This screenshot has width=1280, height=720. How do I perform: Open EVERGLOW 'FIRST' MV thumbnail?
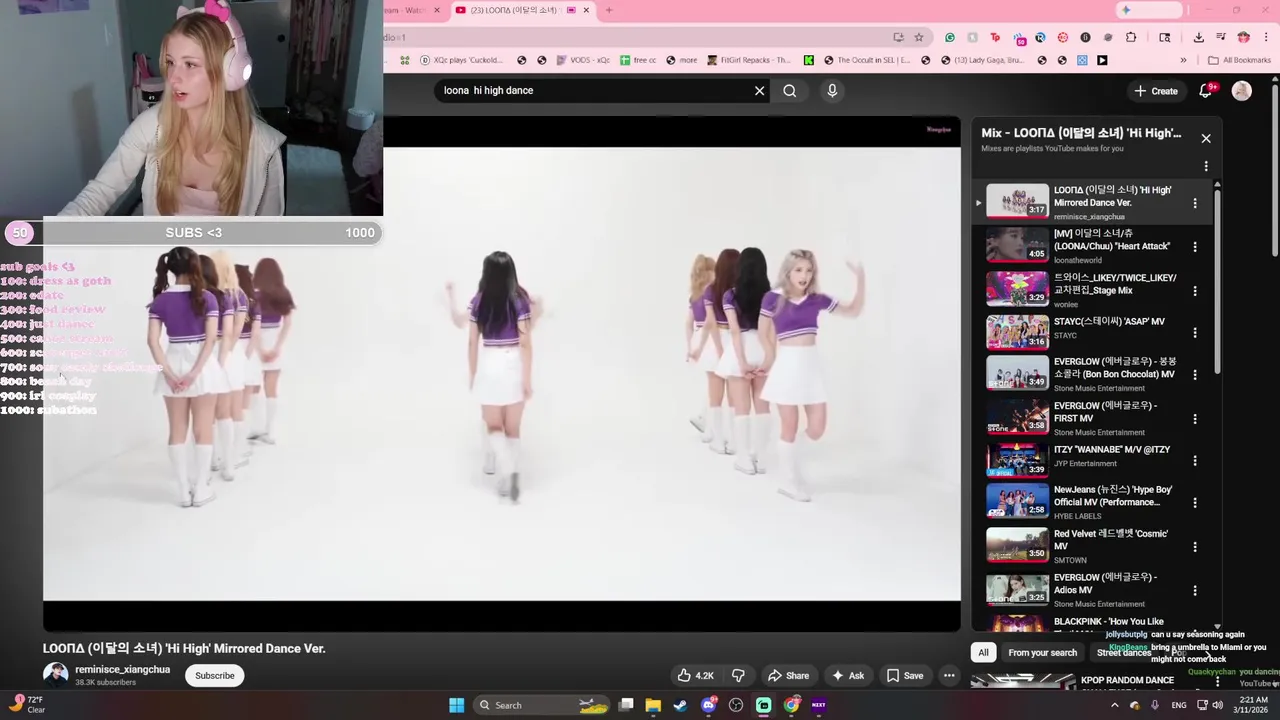[1017, 417]
